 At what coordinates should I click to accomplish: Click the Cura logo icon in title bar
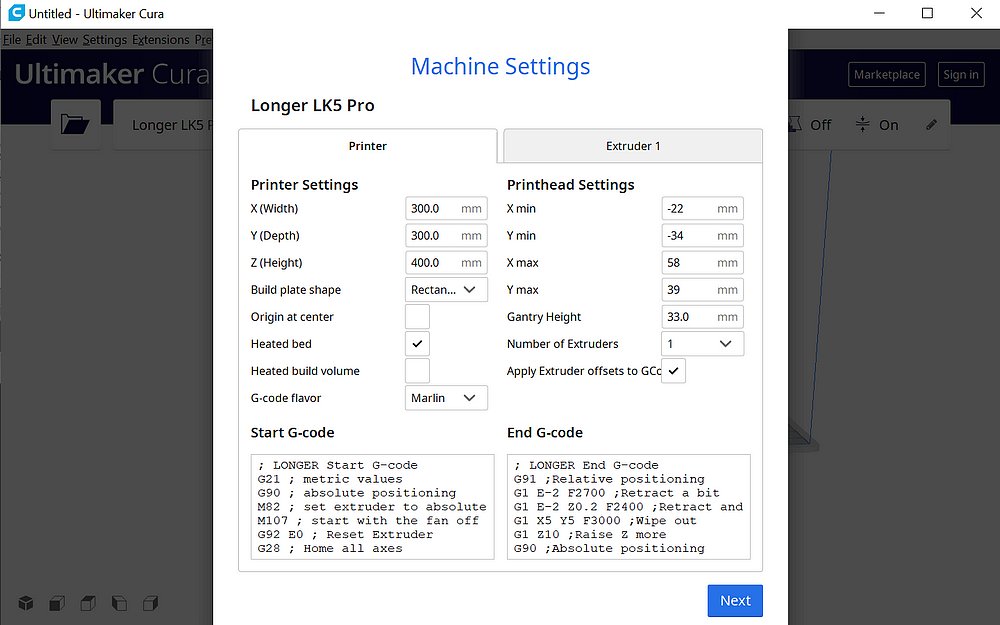tap(16, 13)
